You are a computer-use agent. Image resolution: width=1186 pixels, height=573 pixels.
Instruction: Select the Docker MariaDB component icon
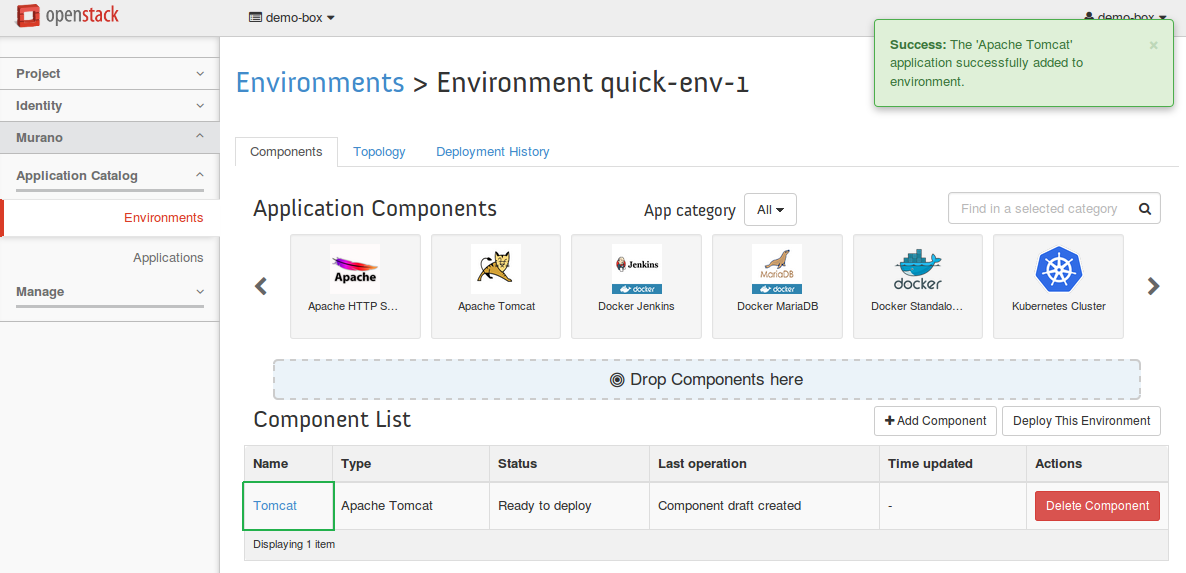click(777, 270)
